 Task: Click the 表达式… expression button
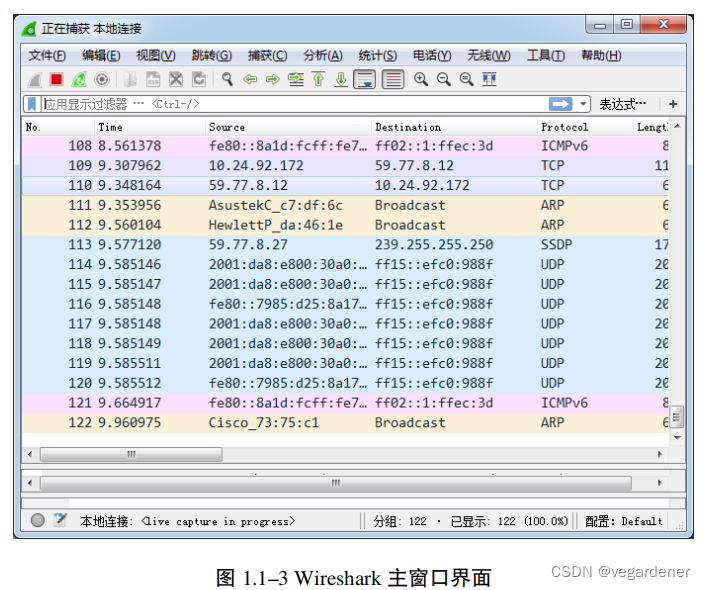(x=623, y=104)
